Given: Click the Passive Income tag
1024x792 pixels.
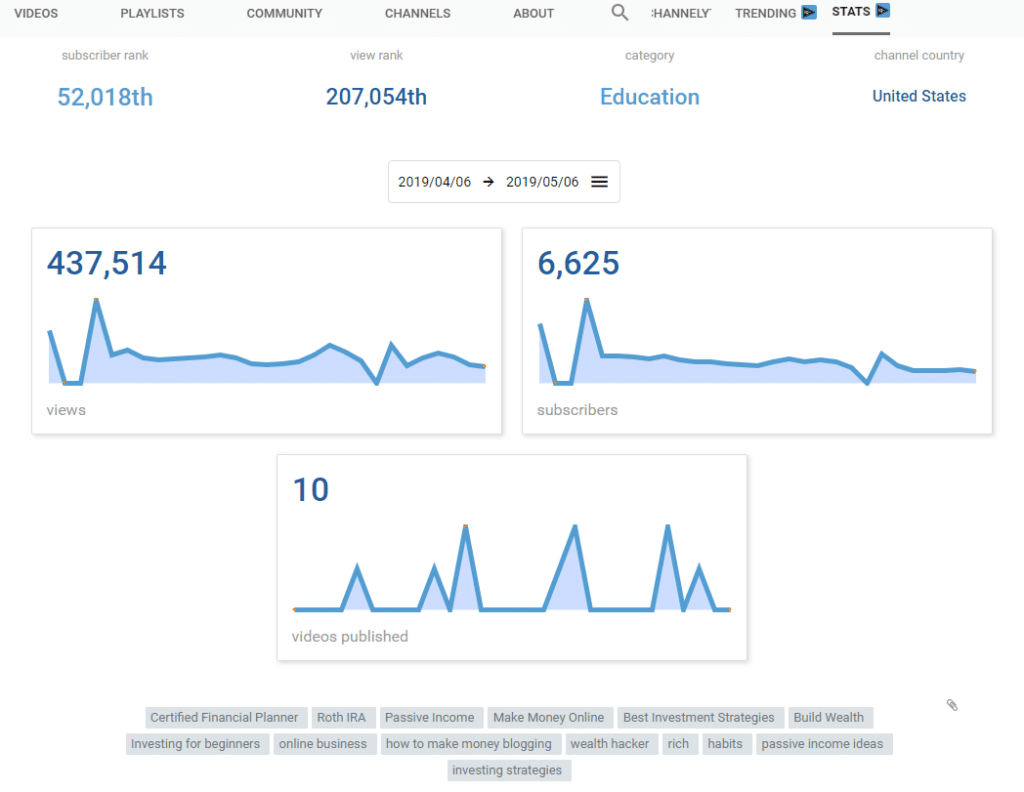Looking at the screenshot, I should 430,718.
